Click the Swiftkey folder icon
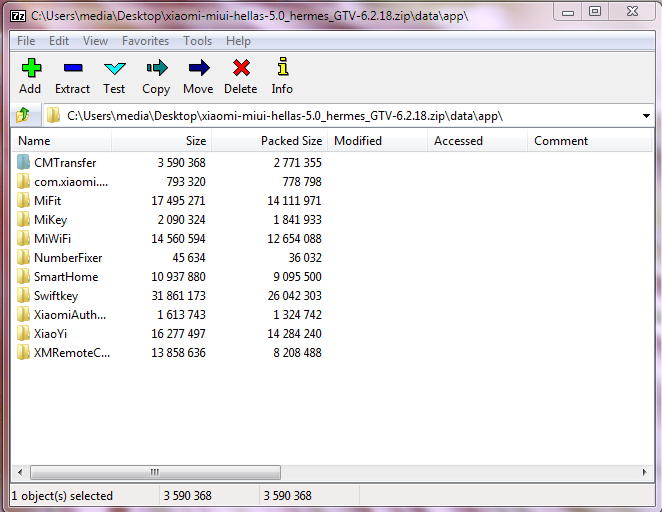The height and width of the screenshot is (512, 662). [x=24, y=295]
